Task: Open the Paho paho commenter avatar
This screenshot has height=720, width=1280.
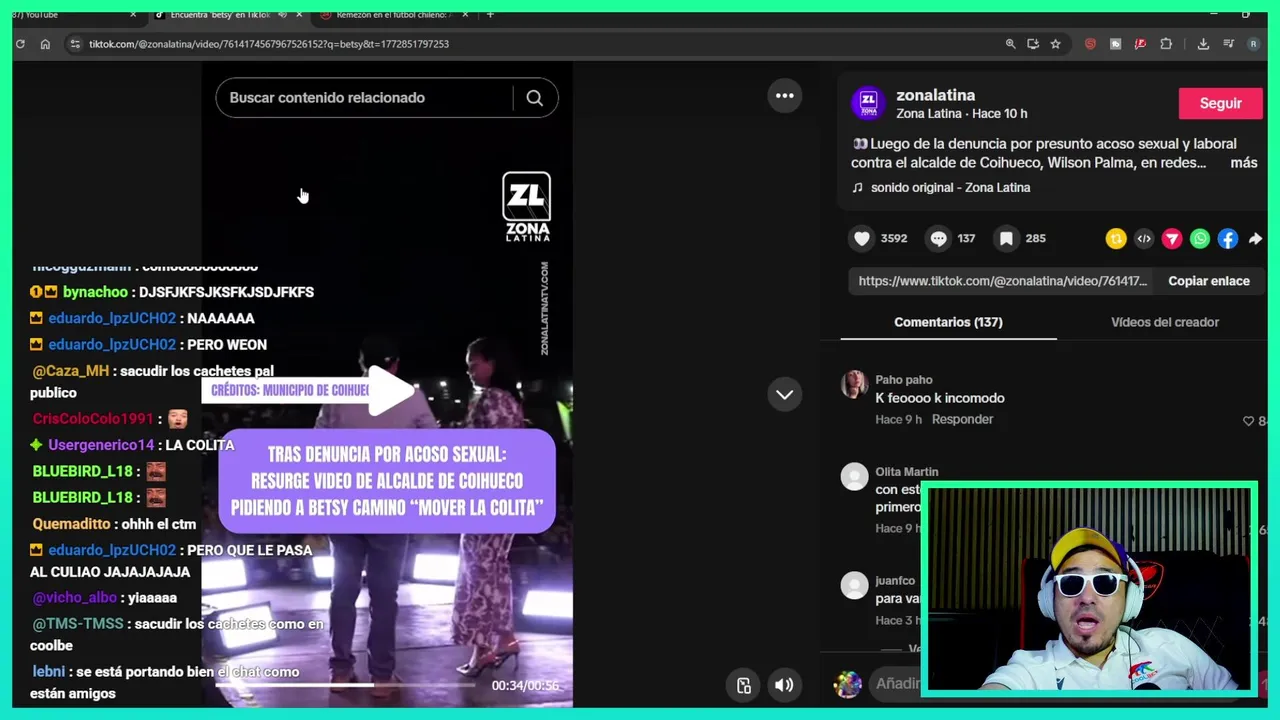Action: point(855,384)
